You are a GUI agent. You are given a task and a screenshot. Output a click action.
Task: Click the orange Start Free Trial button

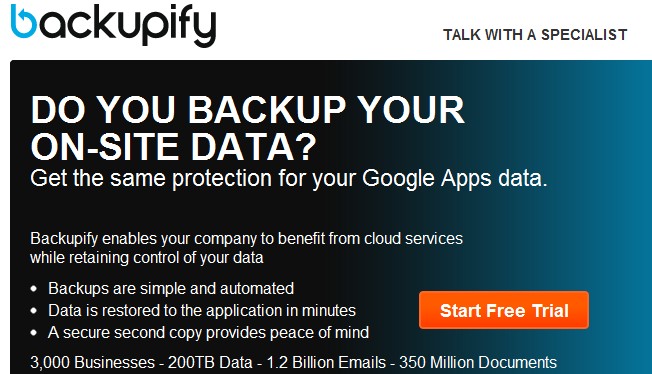pos(504,310)
